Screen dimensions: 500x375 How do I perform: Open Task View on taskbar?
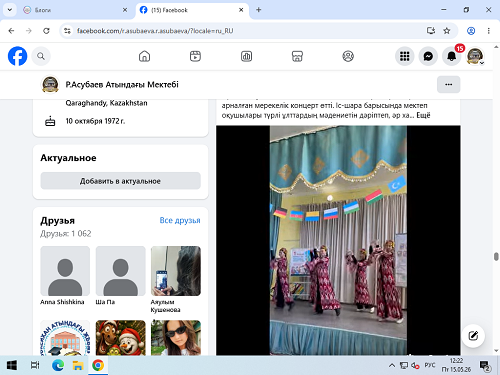click(35, 365)
